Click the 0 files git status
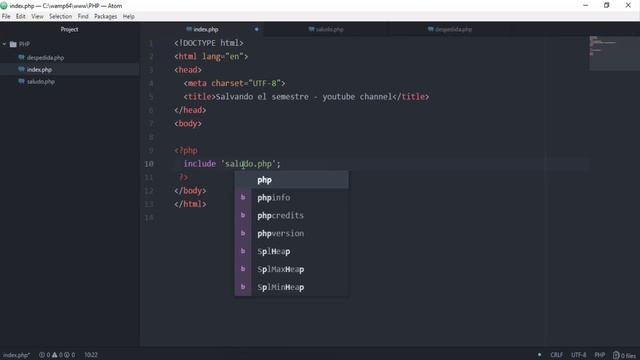Image resolution: width=640 pixels, height=360 pixels. [x=624, y=355]
